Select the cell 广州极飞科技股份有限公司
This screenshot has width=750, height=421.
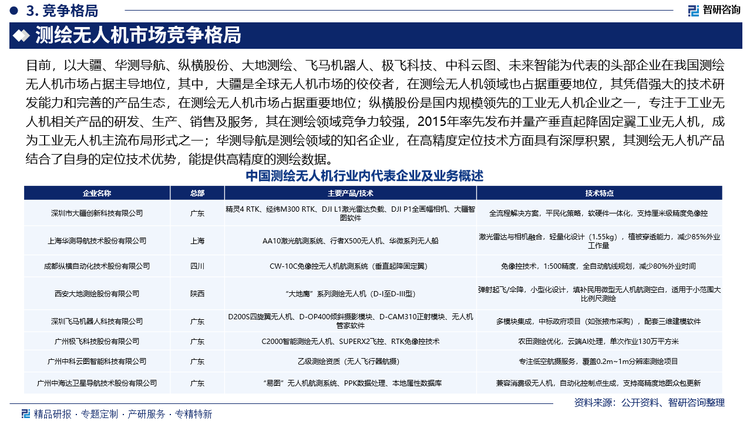97,342
